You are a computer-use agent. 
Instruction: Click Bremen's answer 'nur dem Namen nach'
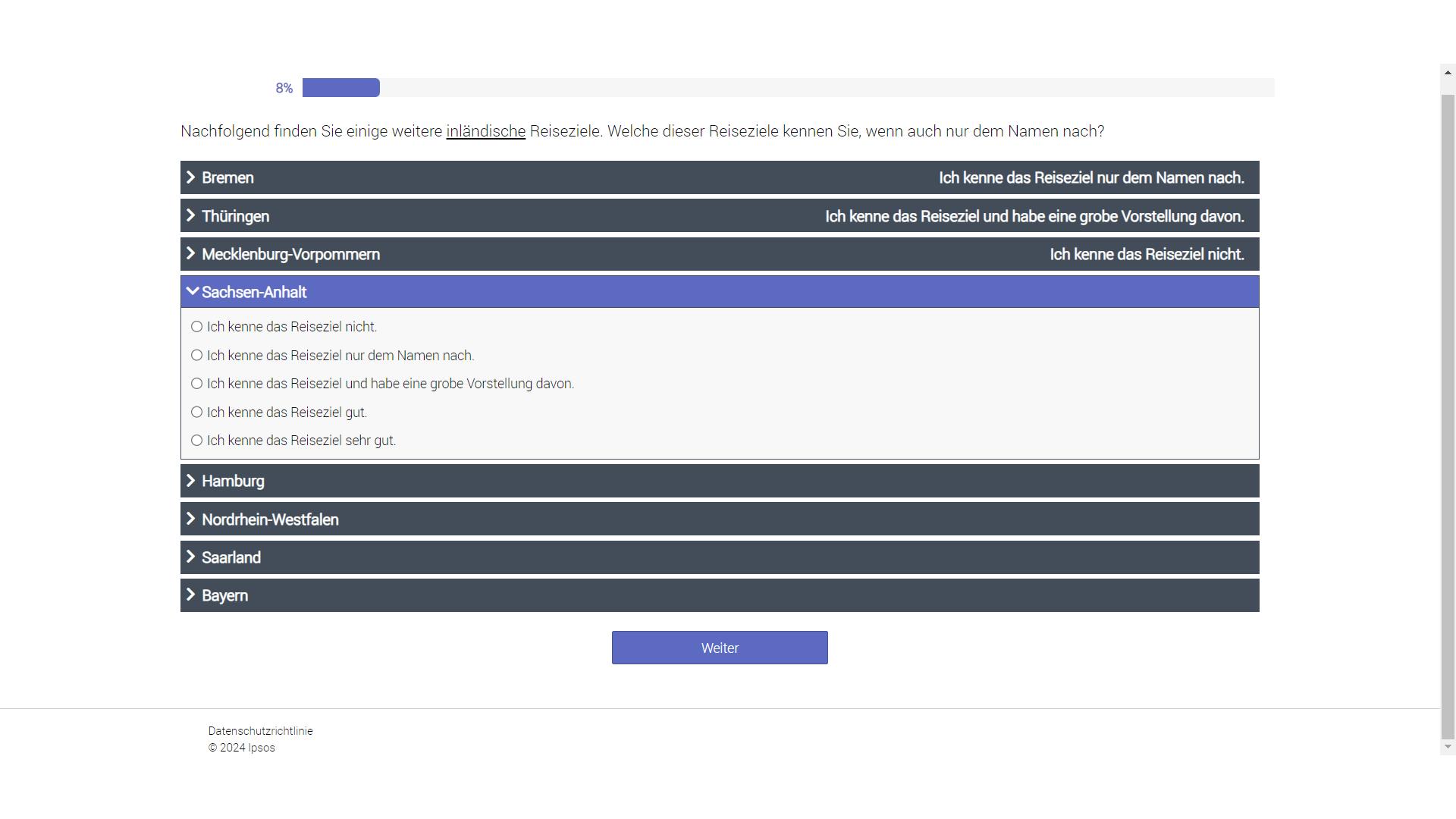1091,177
